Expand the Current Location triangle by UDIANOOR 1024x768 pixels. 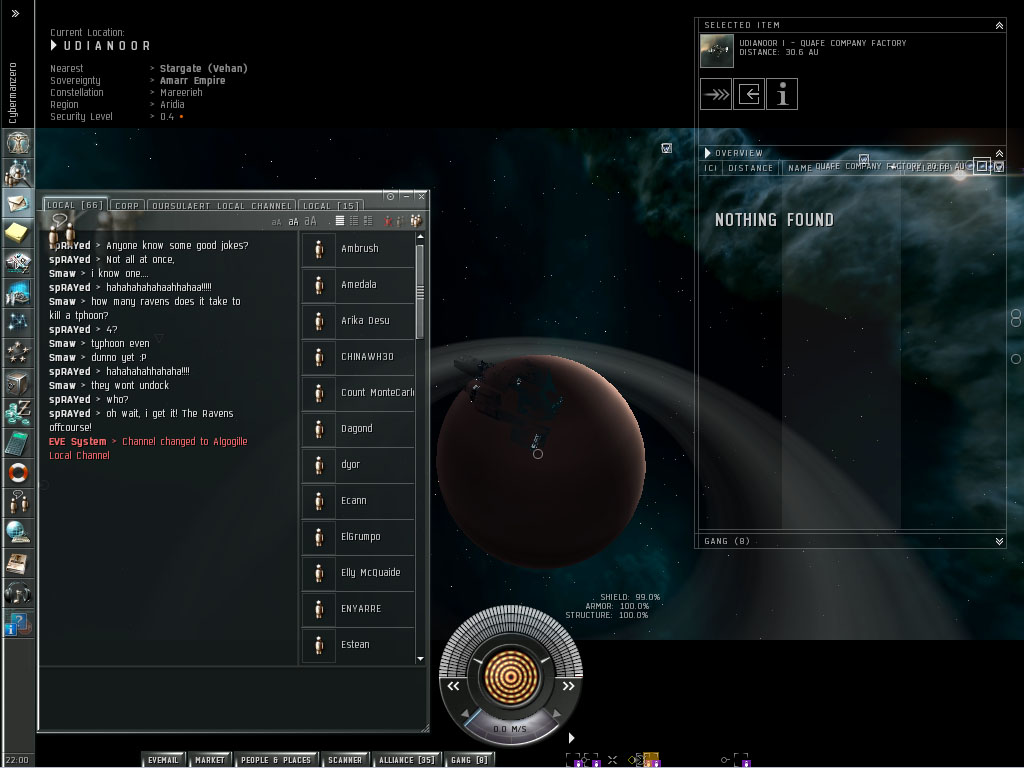coord(54,45)
